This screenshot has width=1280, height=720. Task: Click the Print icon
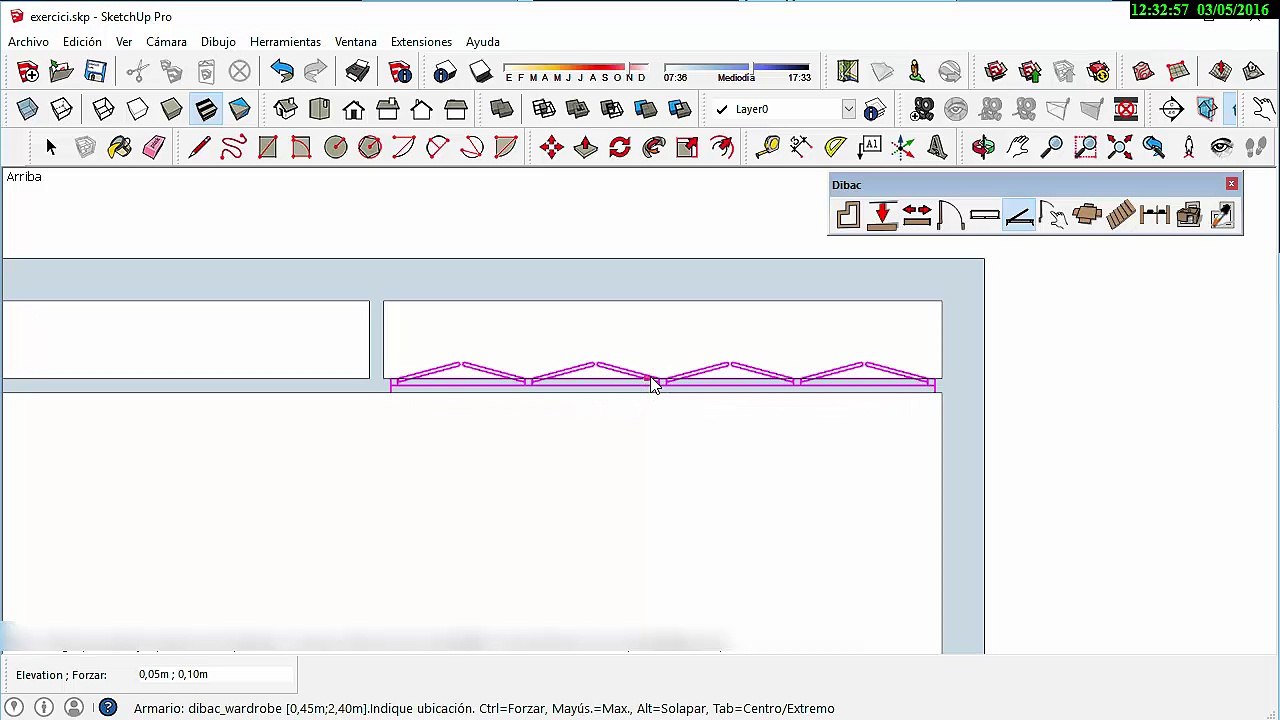click(x=358, y=72)
